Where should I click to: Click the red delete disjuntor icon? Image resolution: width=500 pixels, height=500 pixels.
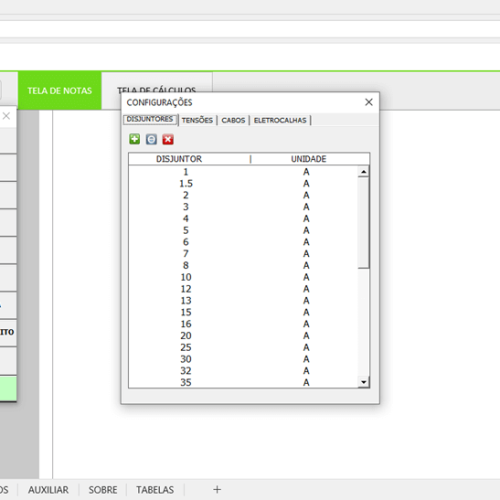tap(168, 139)
